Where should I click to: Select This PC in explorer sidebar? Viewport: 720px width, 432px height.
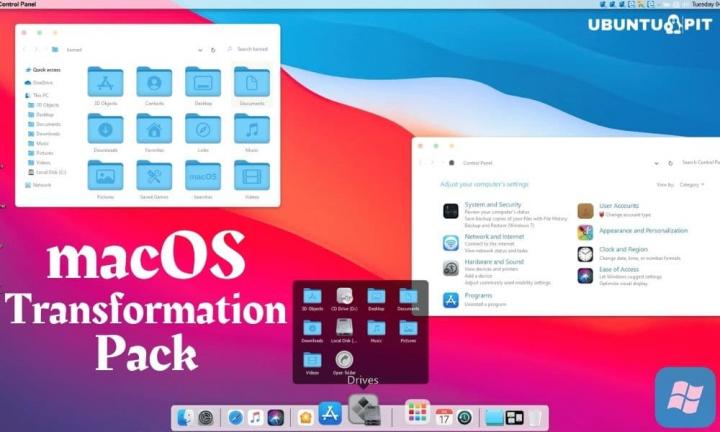point(37,95)
